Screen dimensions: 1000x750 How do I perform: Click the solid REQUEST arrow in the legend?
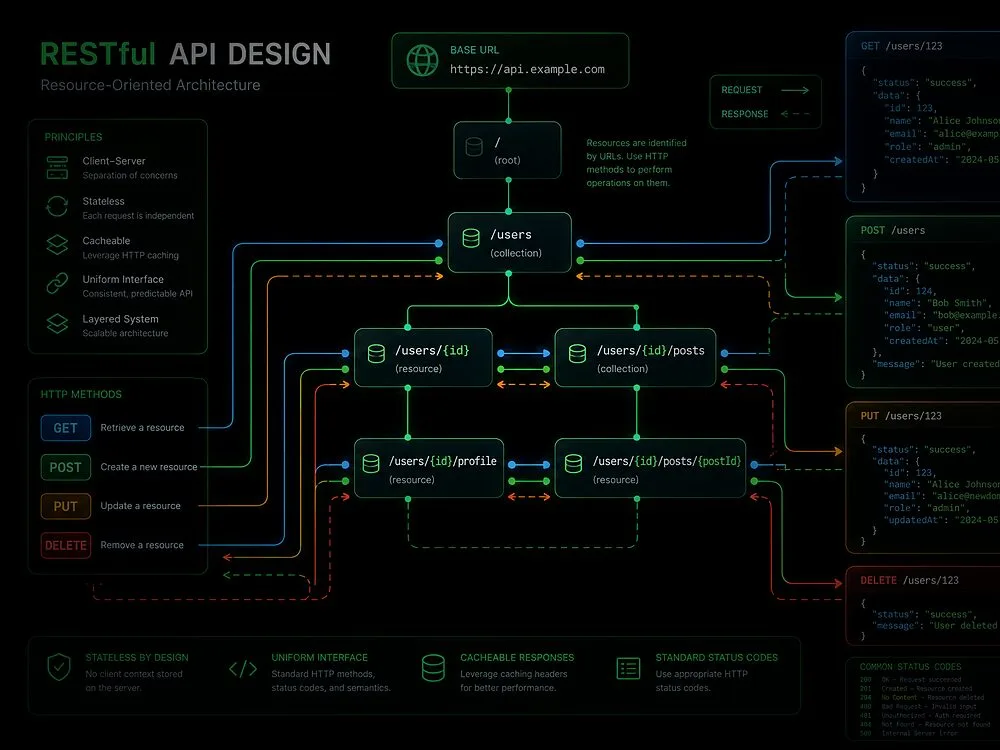click(795, 90)
